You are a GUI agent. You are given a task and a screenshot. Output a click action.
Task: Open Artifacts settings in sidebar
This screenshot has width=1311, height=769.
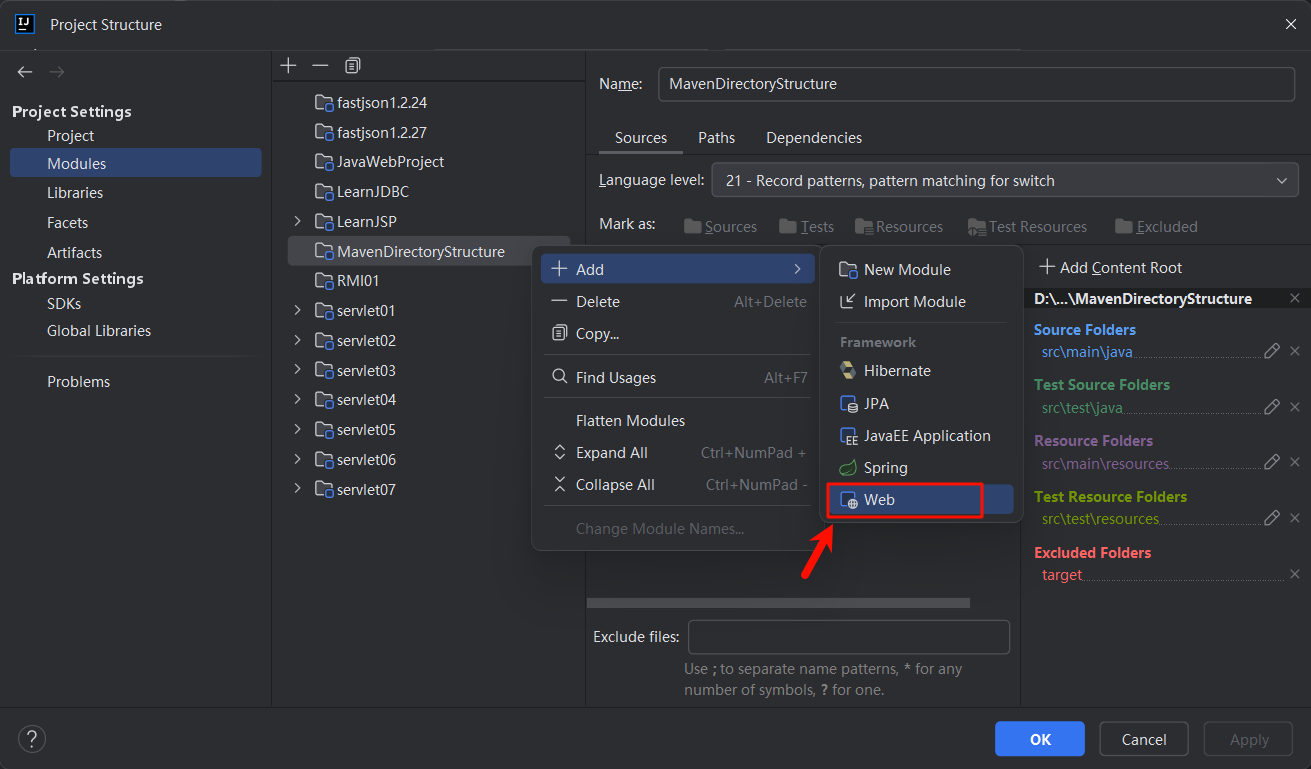[x=74, y=252]
